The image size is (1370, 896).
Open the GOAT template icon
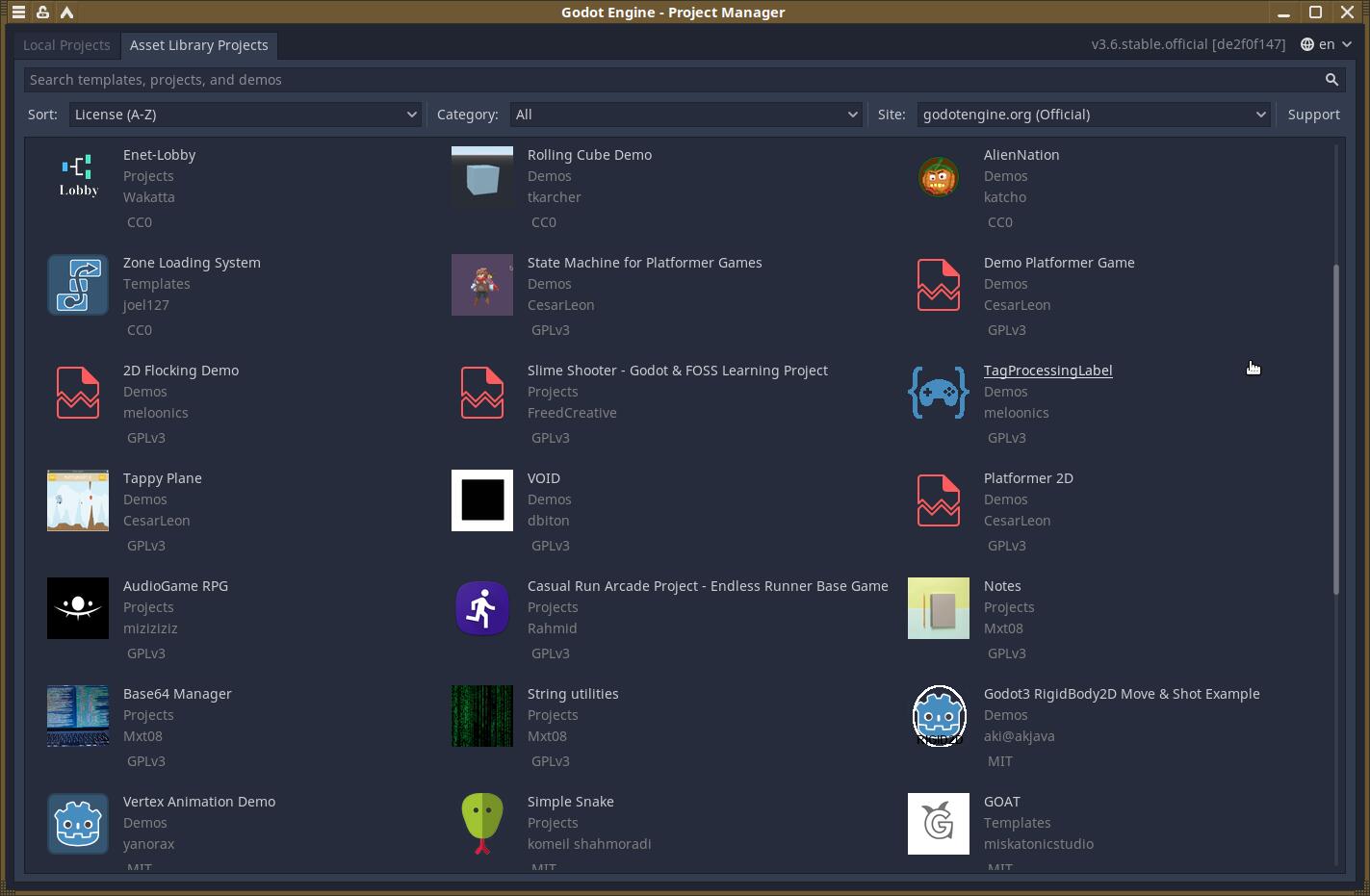[938, 824]
